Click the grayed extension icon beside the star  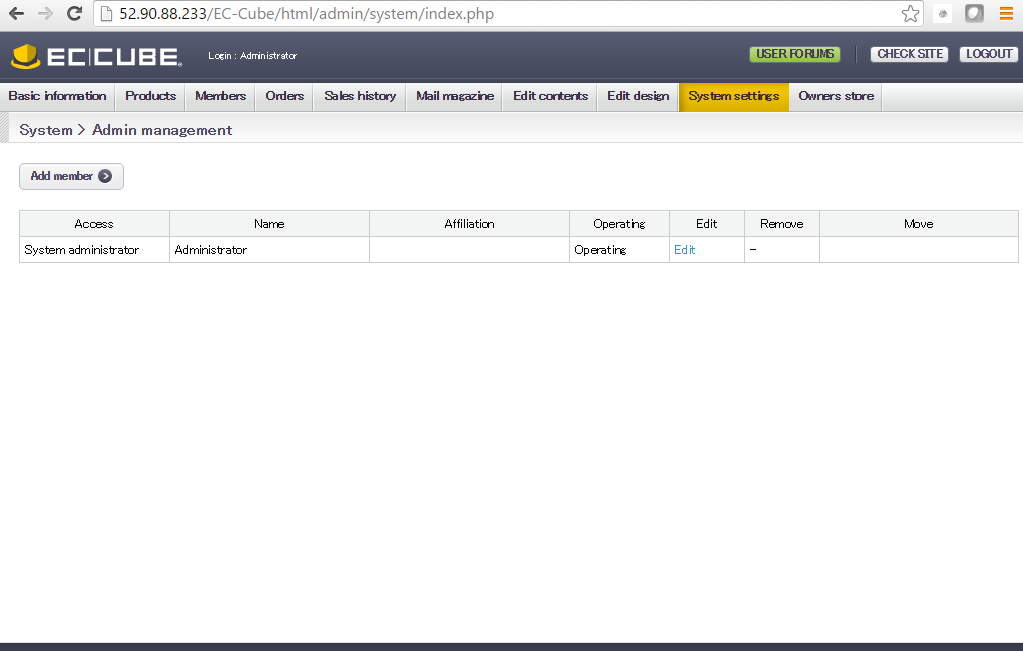pos(941,14)
